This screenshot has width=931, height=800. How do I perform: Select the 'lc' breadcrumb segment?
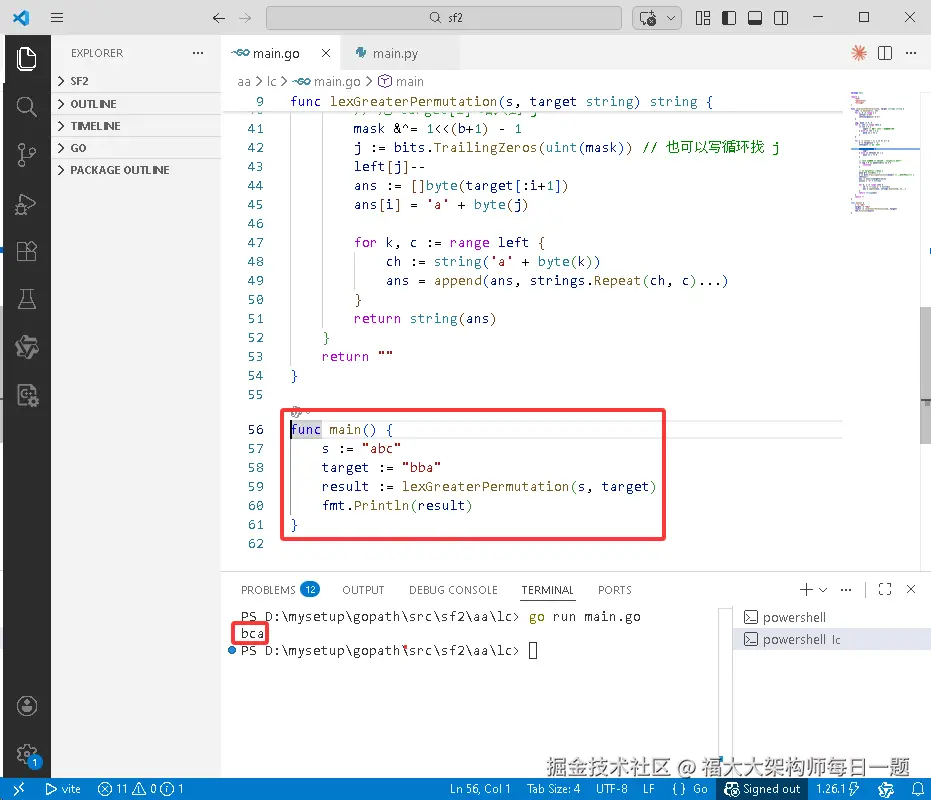tap(271, 81)
